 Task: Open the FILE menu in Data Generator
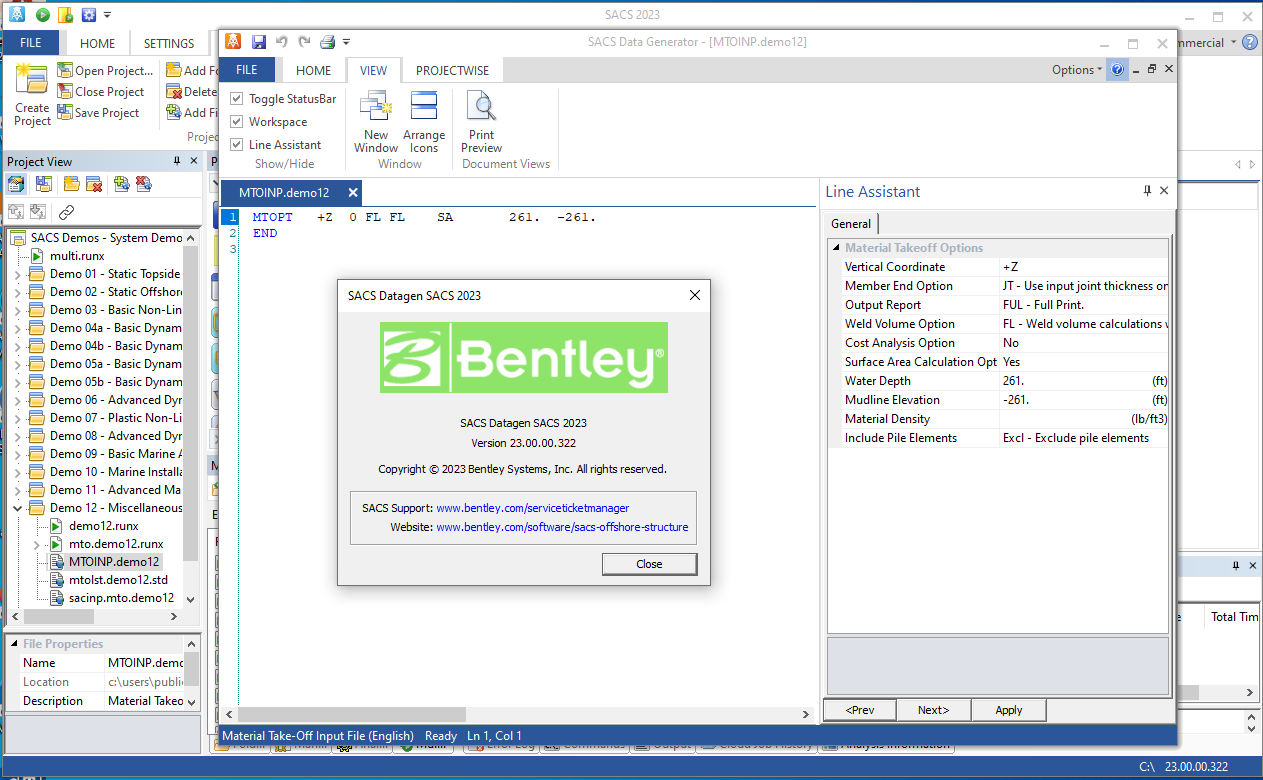click(x=246, y=70)
